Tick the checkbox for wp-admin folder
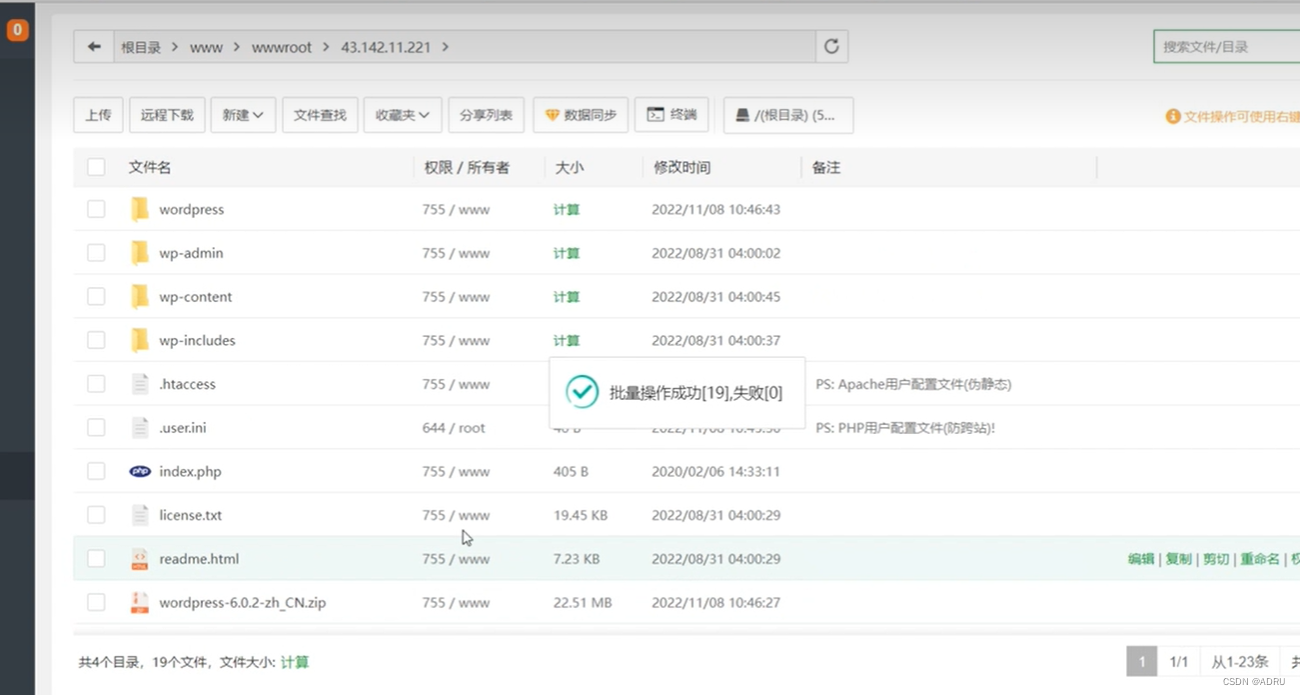Image resolution: width=1300 pixels, height=695 pixels. (96, 253)
